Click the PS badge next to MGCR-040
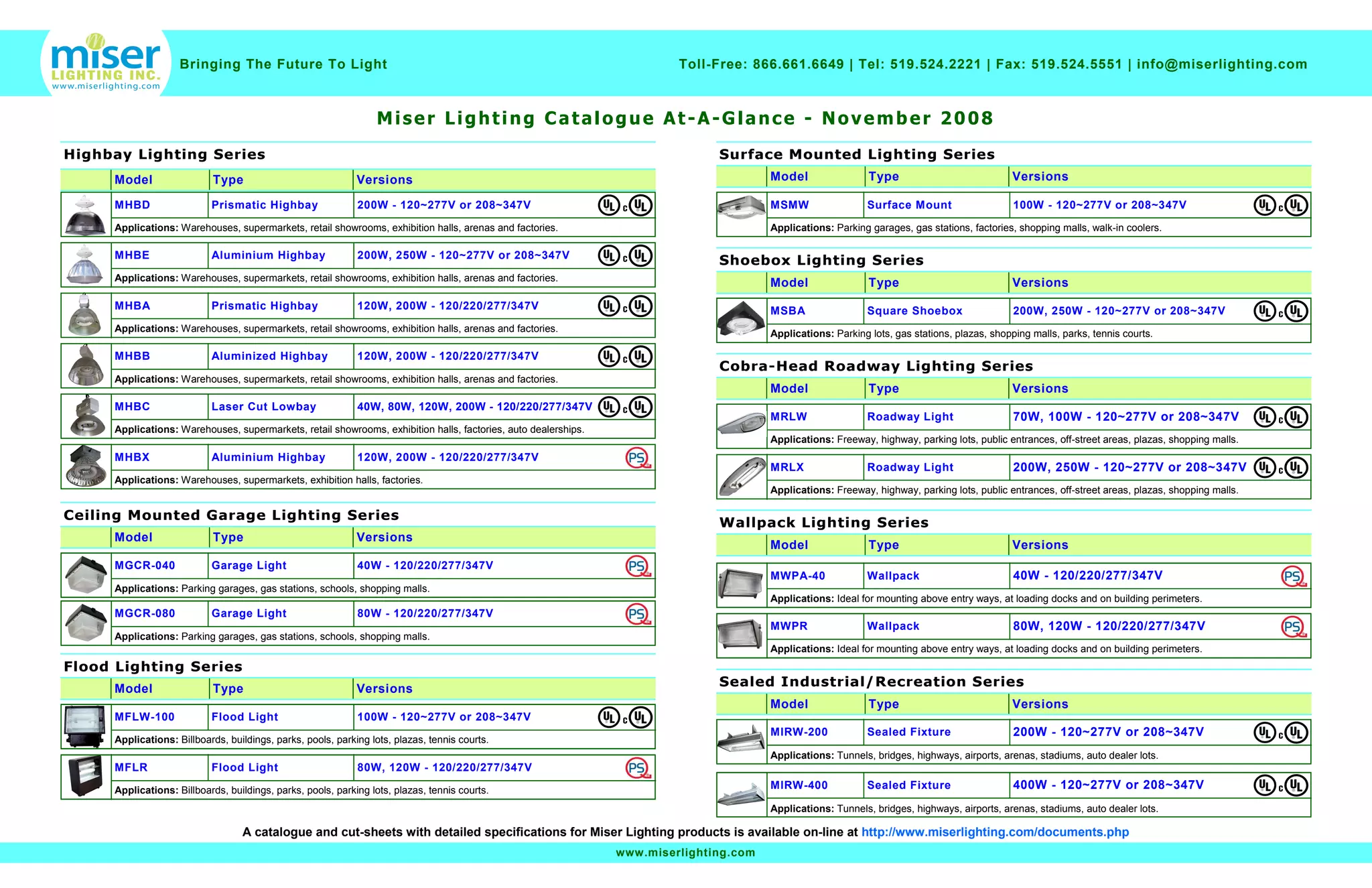Screen dimensions: 1372x888 [637, 566]
